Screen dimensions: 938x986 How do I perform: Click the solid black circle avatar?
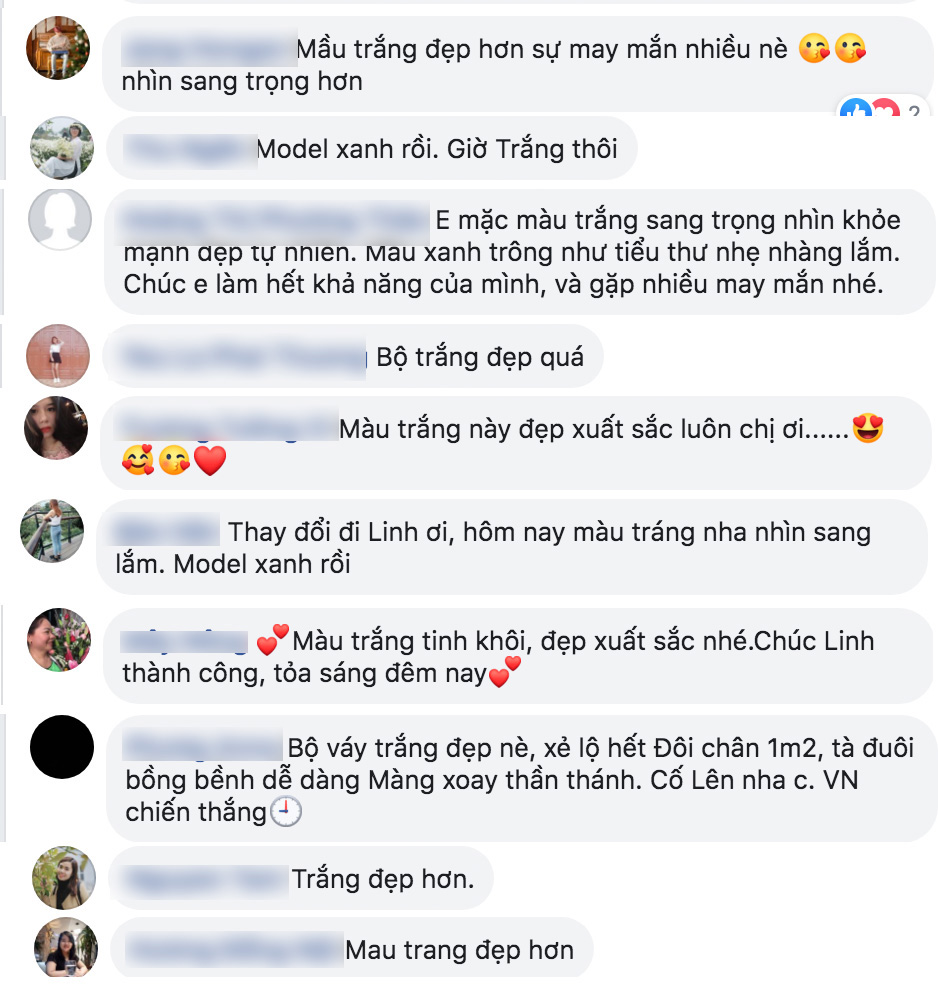pyautogui.click(x=62, y=747)
